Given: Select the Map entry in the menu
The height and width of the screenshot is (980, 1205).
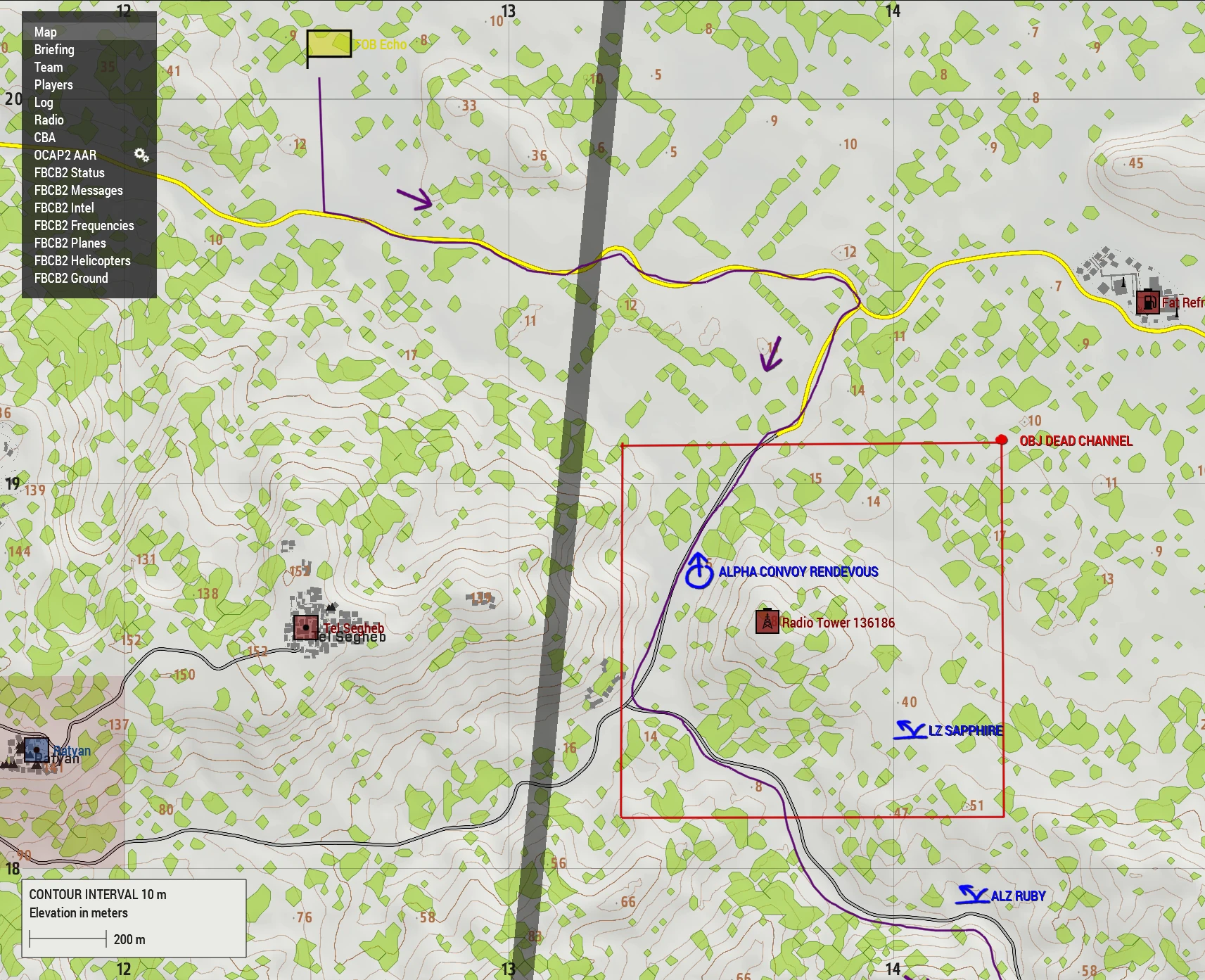Looking at the screenshot, I should click(x=46, y=32).
